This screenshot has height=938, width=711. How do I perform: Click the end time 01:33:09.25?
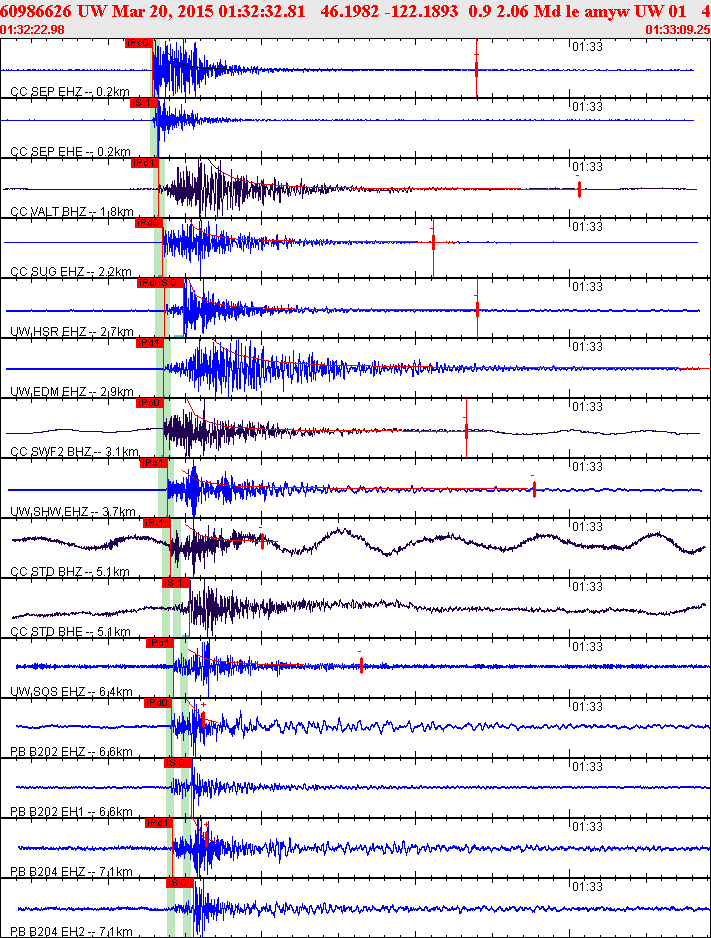(x=678, y=29)
